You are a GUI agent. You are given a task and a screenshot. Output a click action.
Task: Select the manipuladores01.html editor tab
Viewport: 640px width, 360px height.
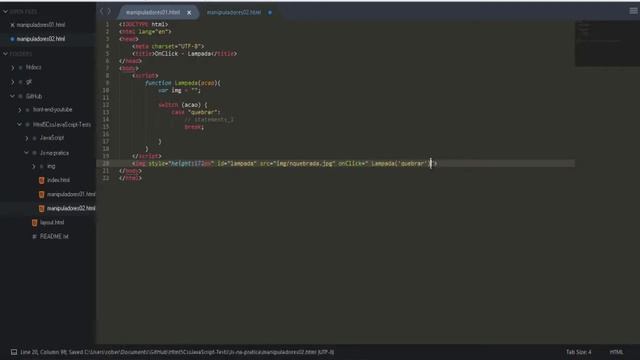pyautogui.click(x=153, y=13)
